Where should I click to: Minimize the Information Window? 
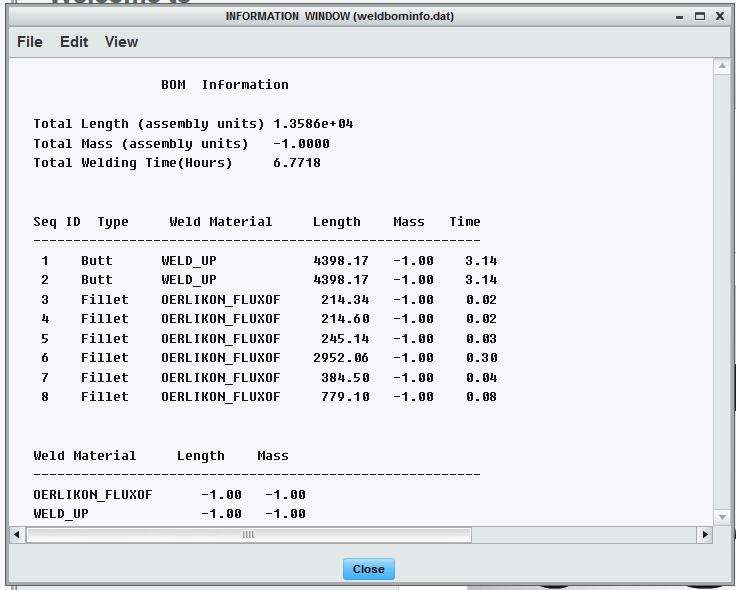(x=679, y=16)
